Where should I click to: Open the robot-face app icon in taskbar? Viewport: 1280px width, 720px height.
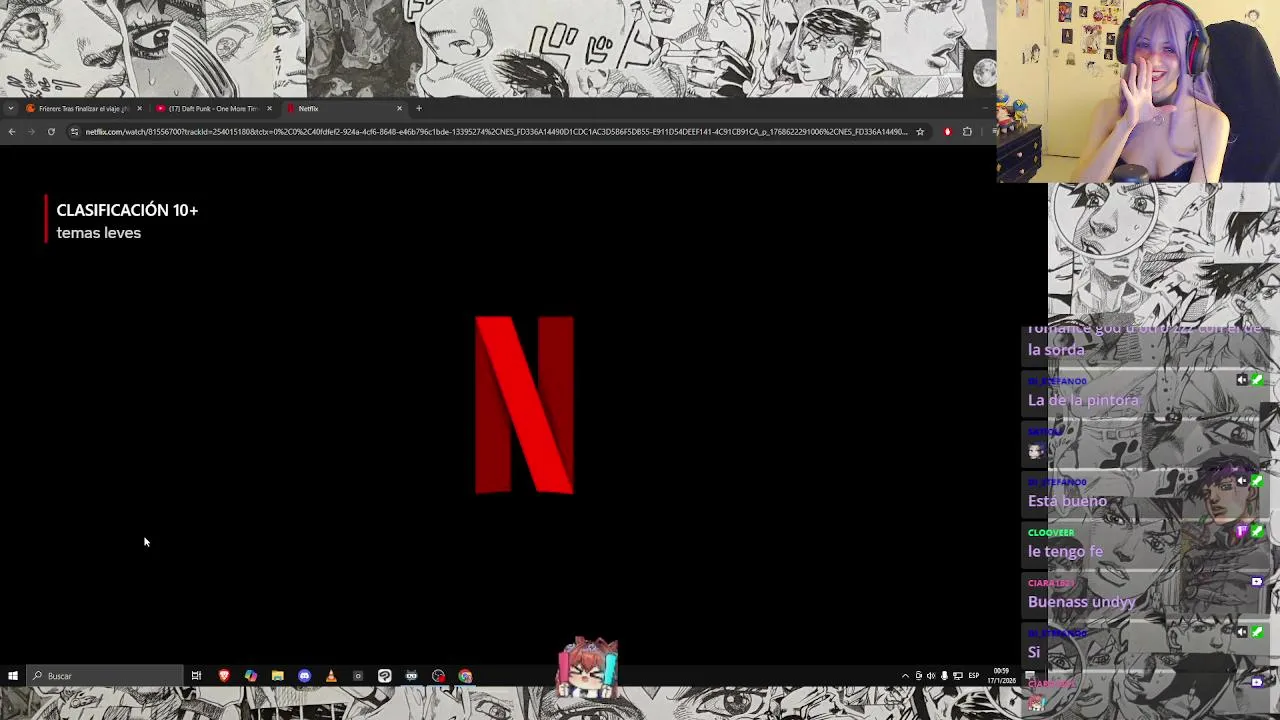click(411, 676)
